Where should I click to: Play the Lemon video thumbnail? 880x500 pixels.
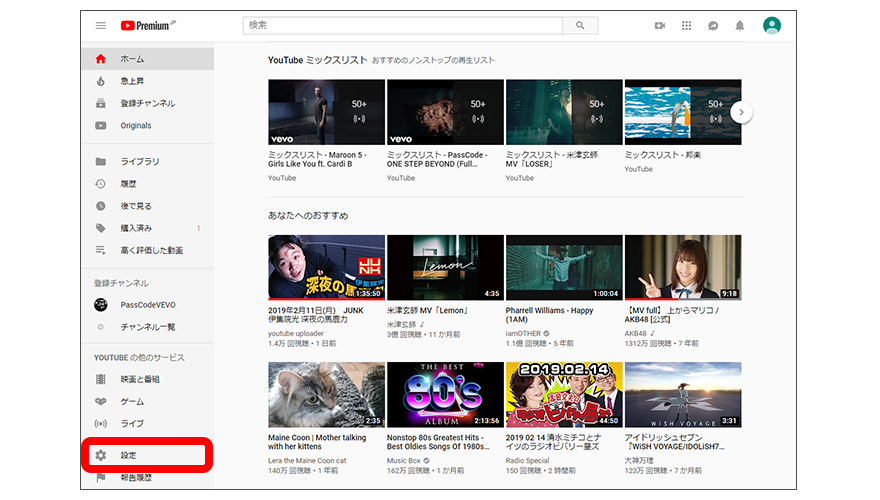point(445,268)
